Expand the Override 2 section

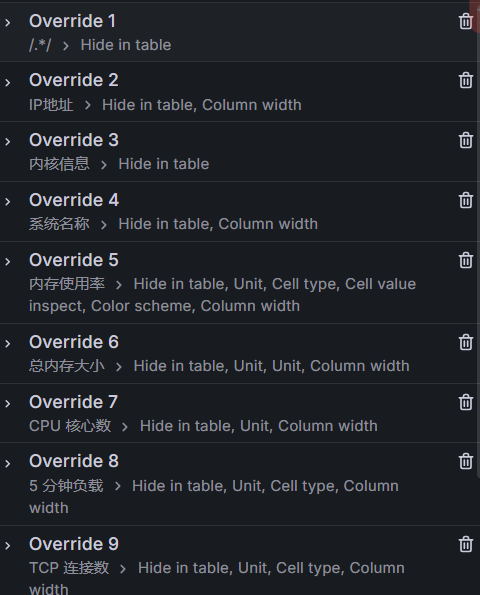tap(8, 82)
